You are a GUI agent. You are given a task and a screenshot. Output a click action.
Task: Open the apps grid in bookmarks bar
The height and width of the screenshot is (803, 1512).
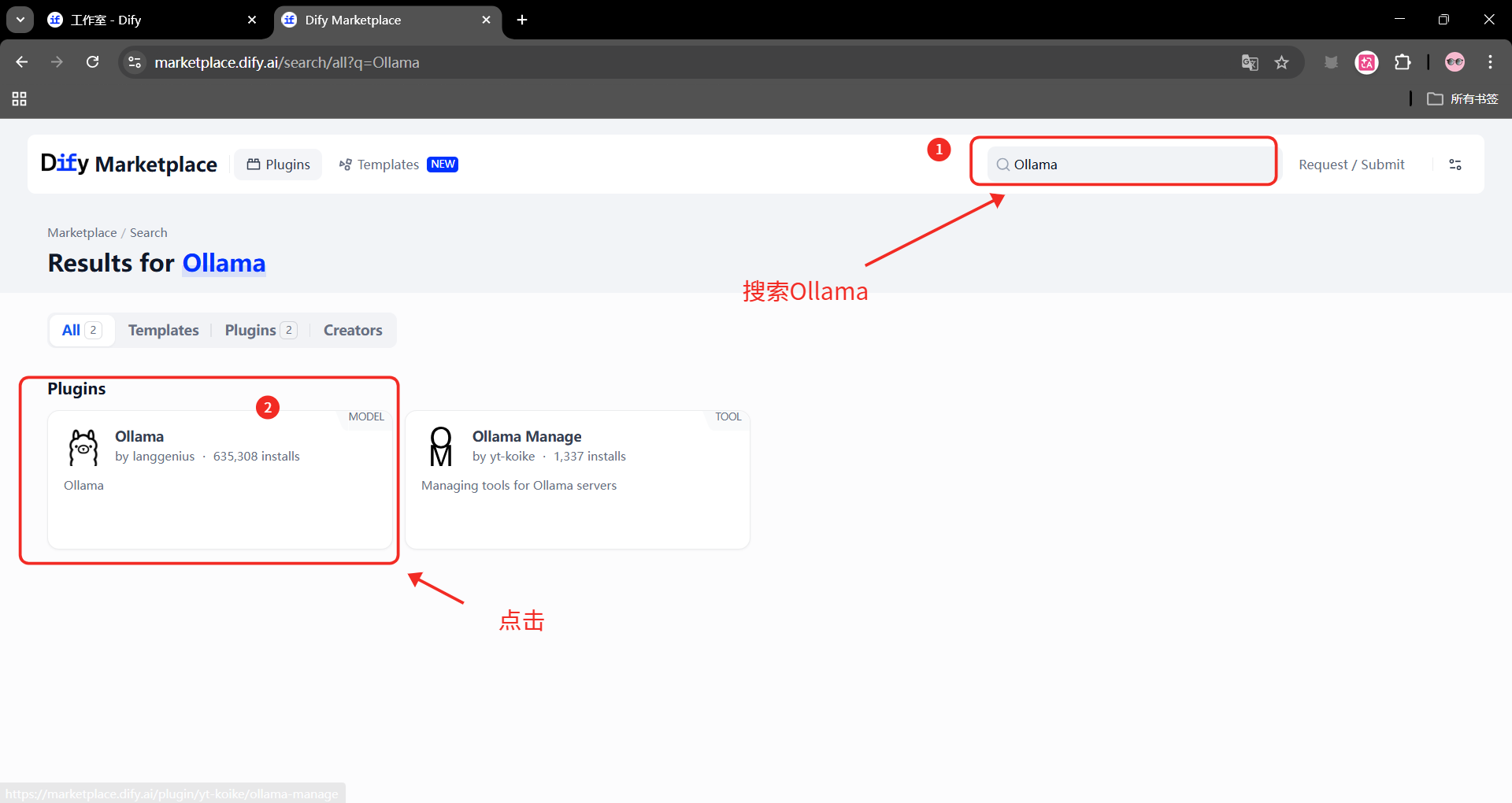(20, 99)
